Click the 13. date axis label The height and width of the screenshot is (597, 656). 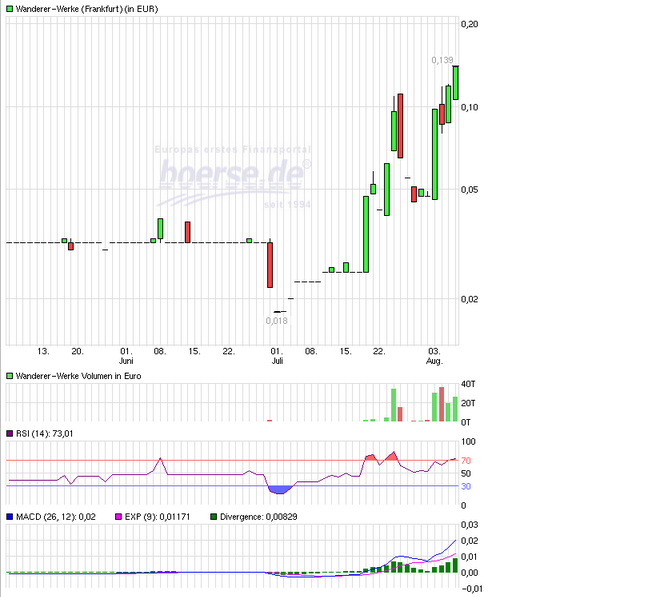43,351
